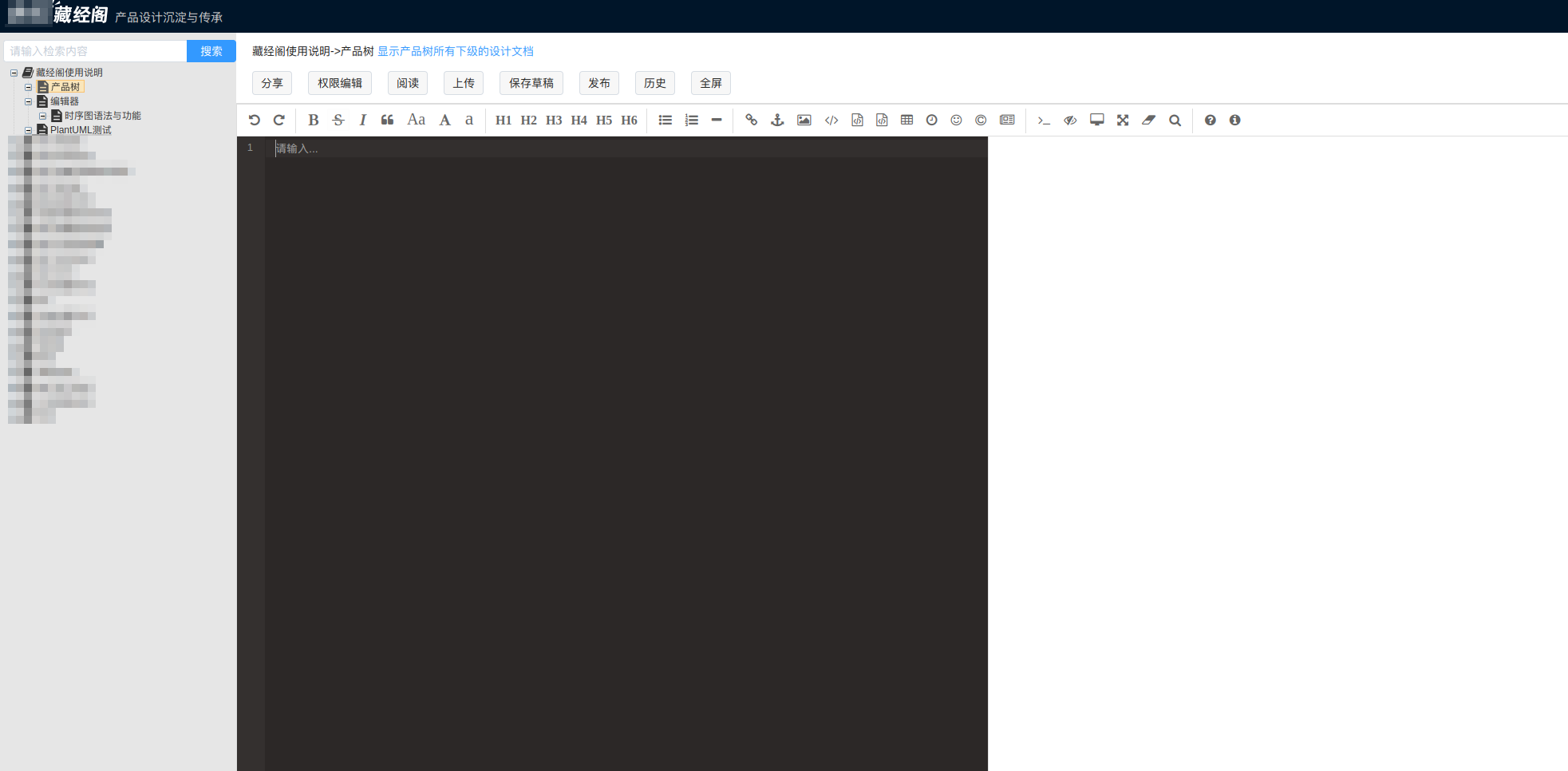Screen dimensions: 1568x771
Task: Insert a hyperlink
Action: [751, 120]
